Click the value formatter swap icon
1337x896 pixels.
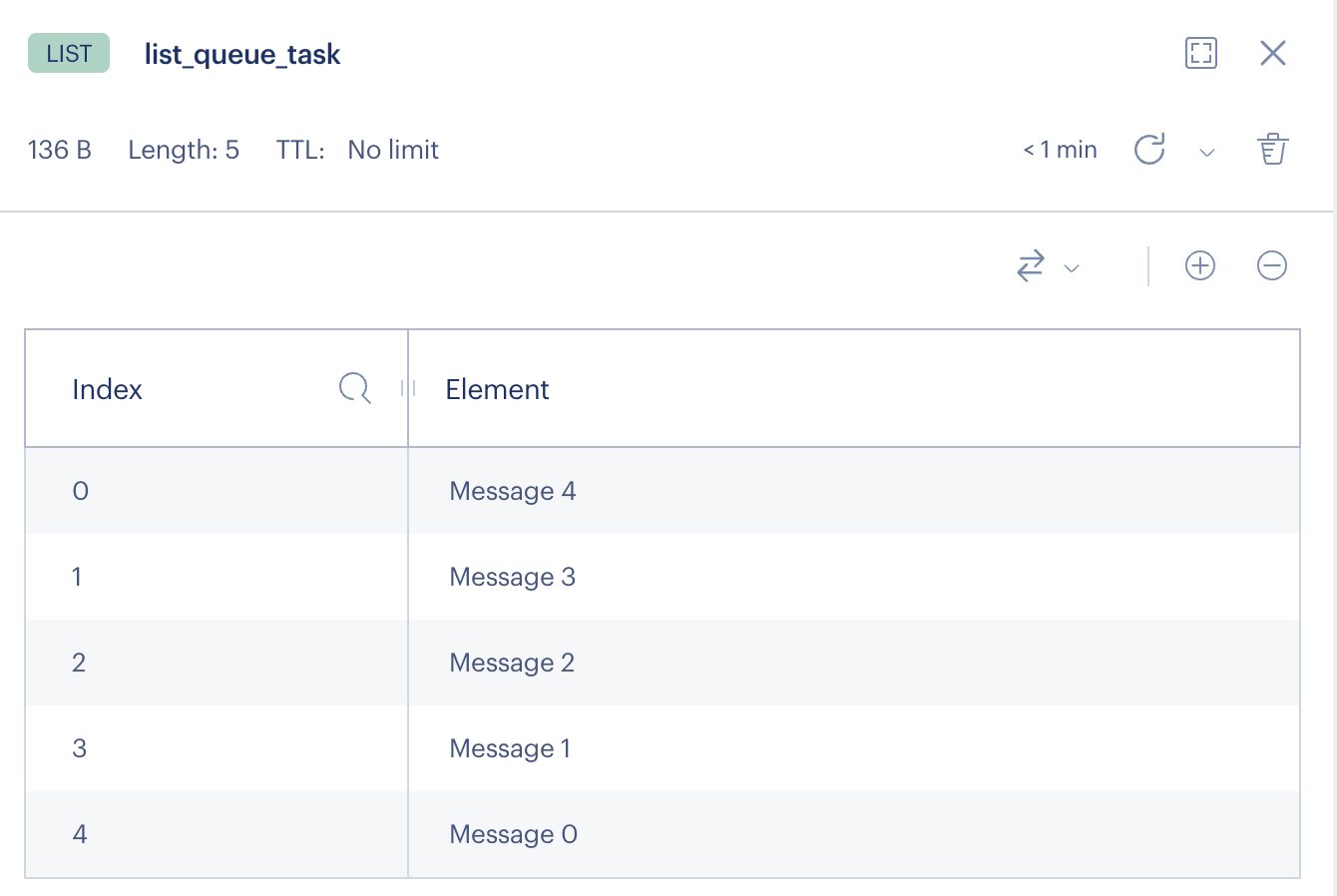pos(1031,266)
